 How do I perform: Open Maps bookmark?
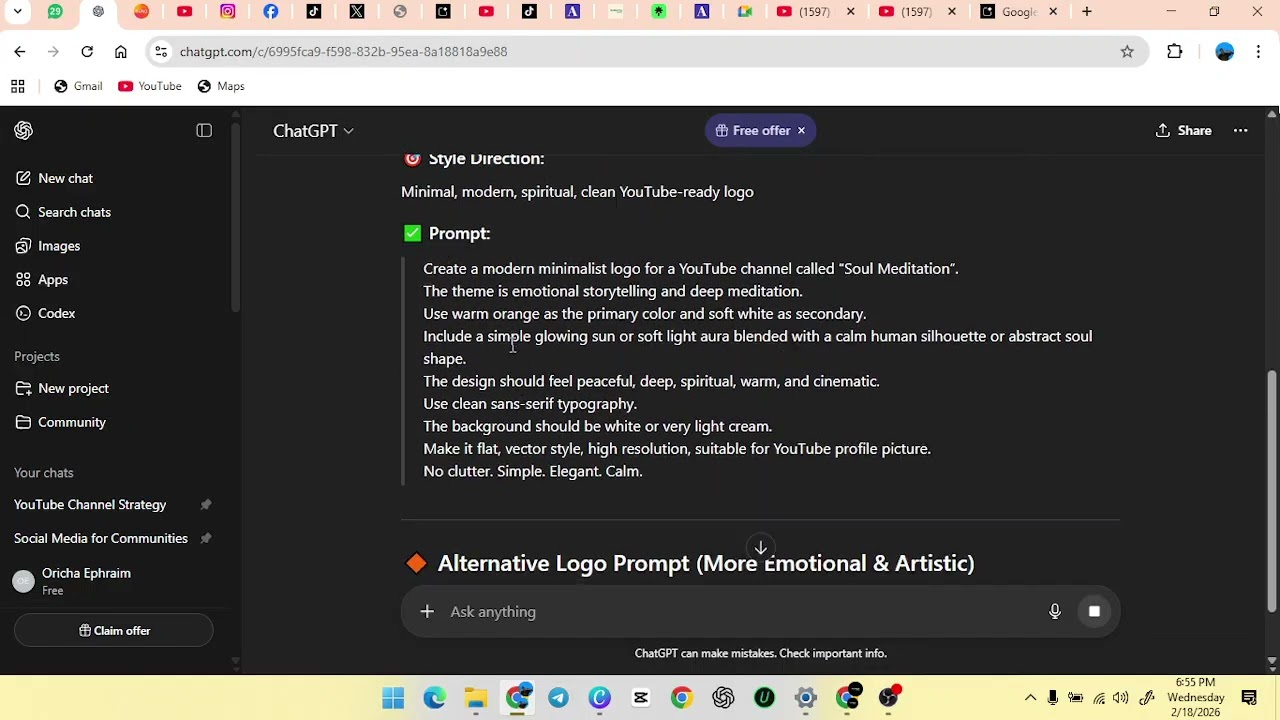[221, 86]
